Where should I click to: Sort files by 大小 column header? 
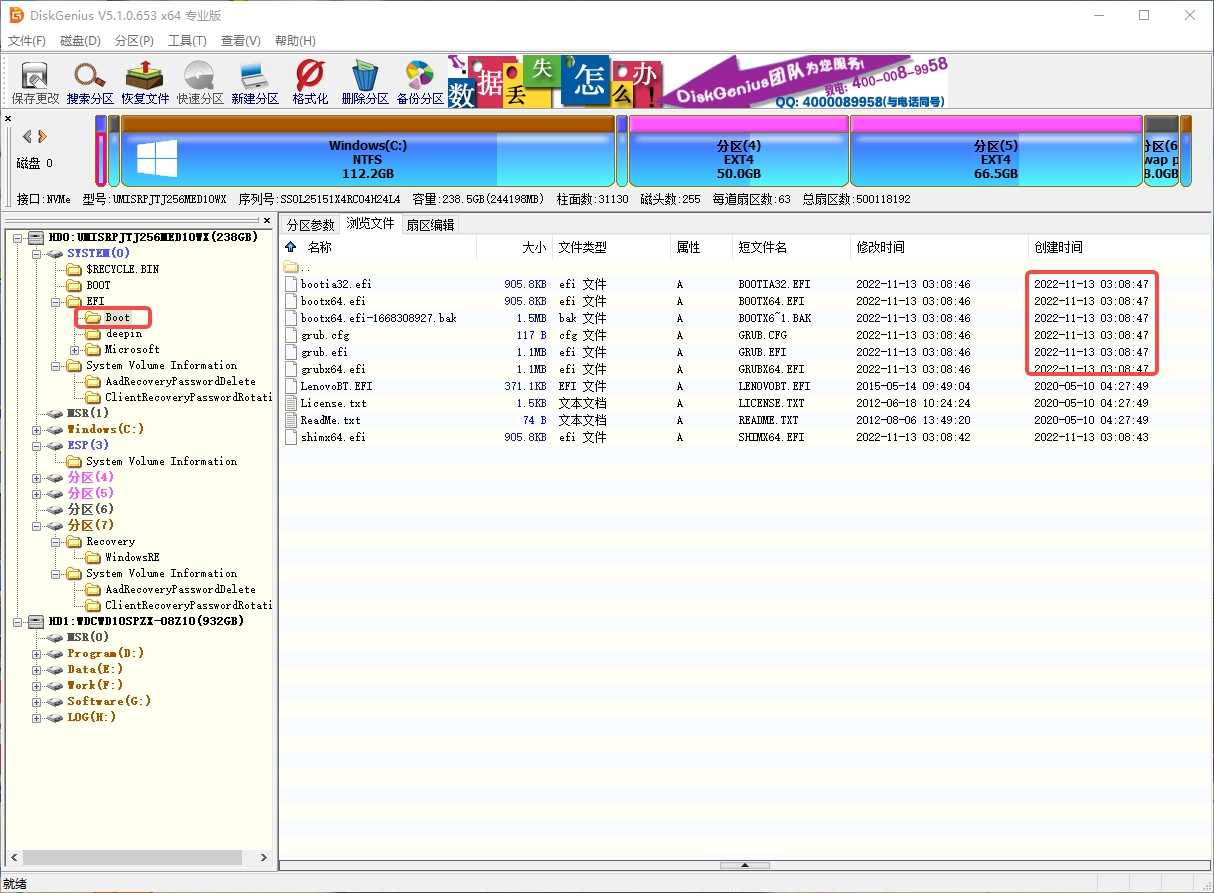click(x=513, y=247)
